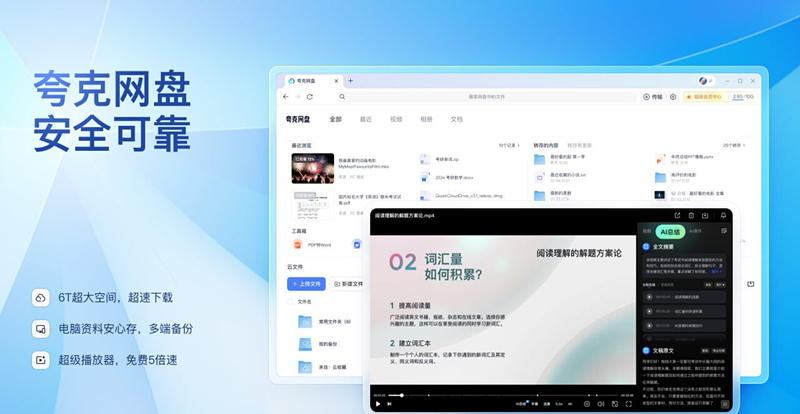
Task: Open the 5.0x playback speed option
Action: [559, 404]
